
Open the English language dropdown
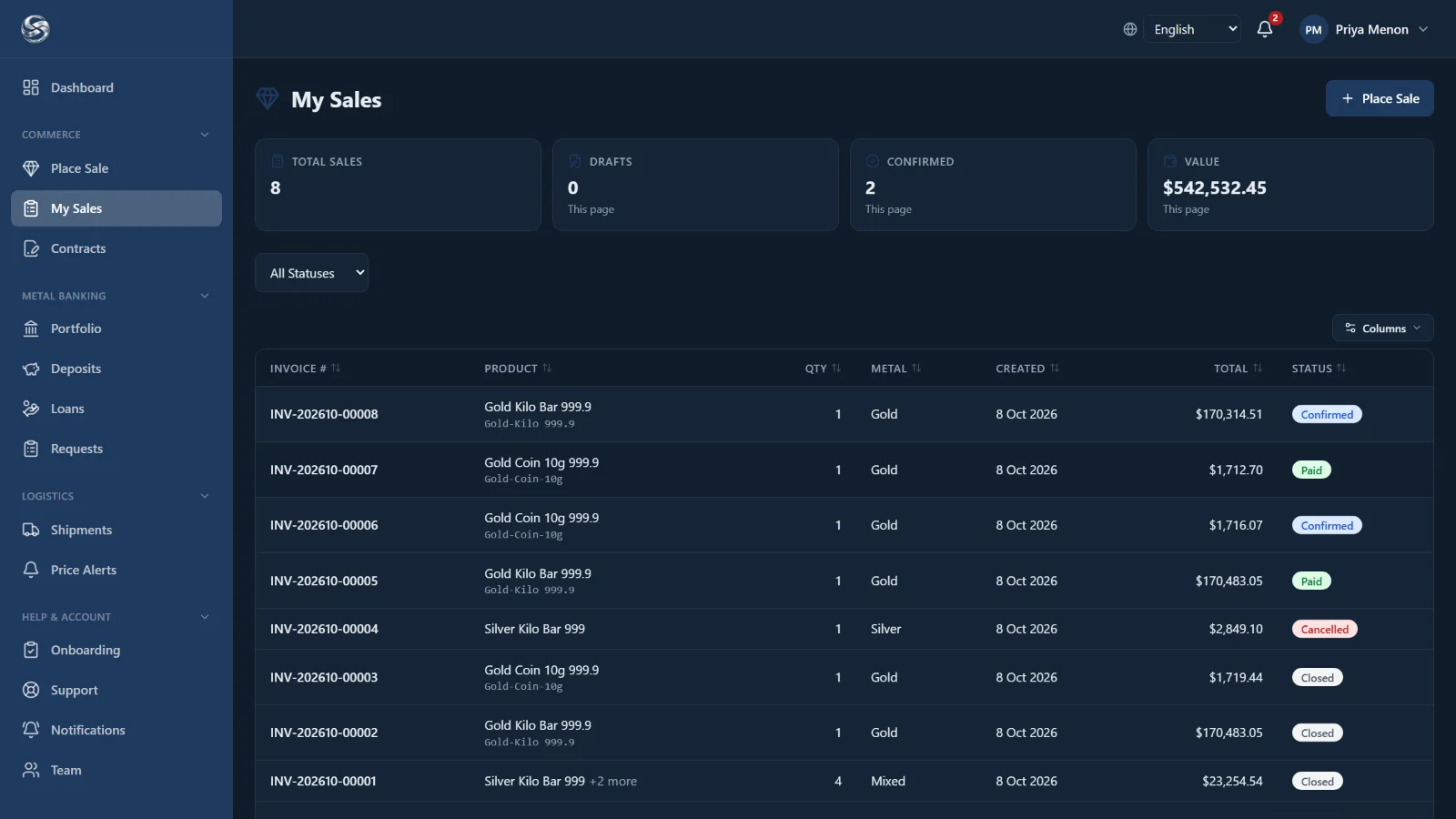(x=1192, y=29)
